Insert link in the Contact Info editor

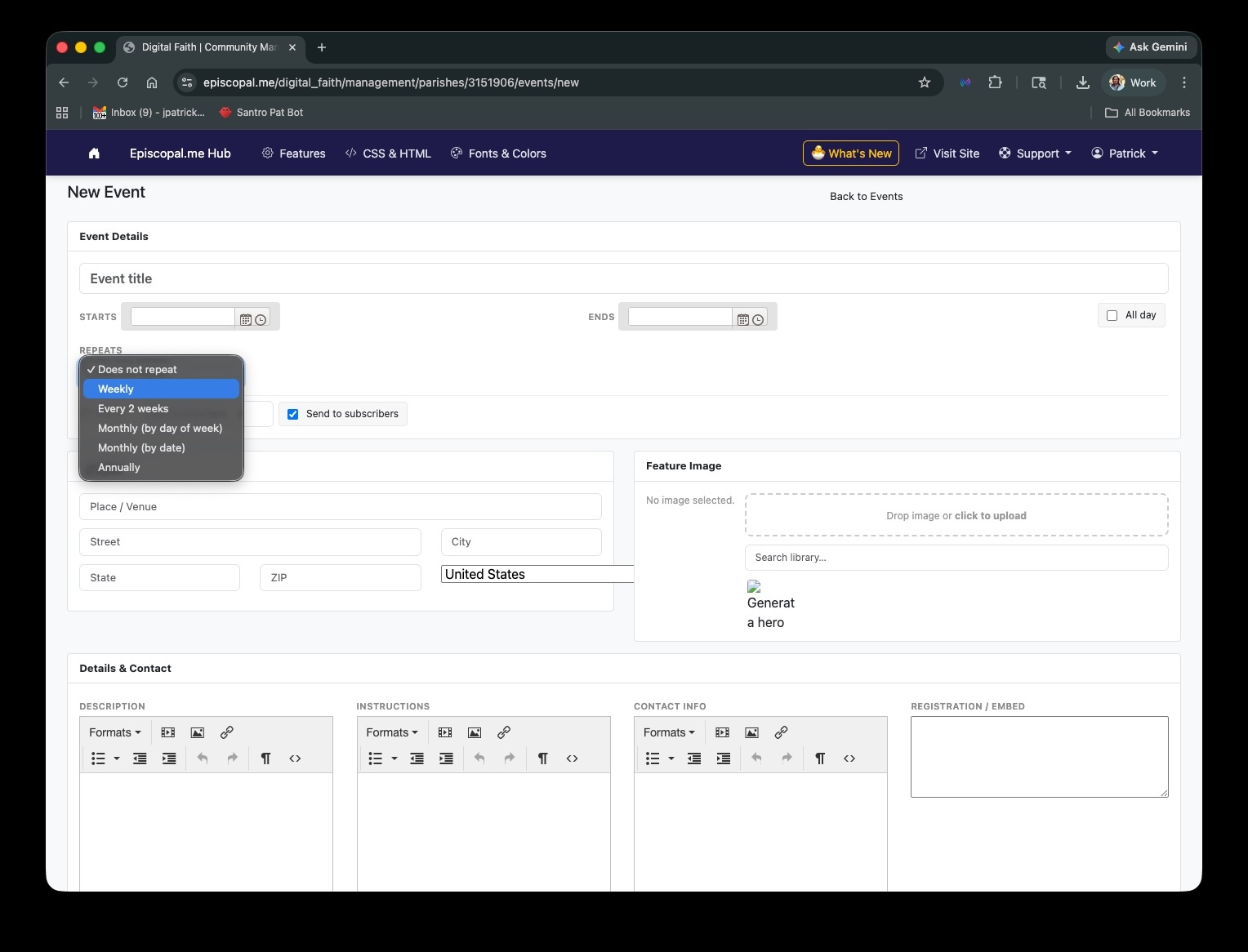[x=781, y=732]
